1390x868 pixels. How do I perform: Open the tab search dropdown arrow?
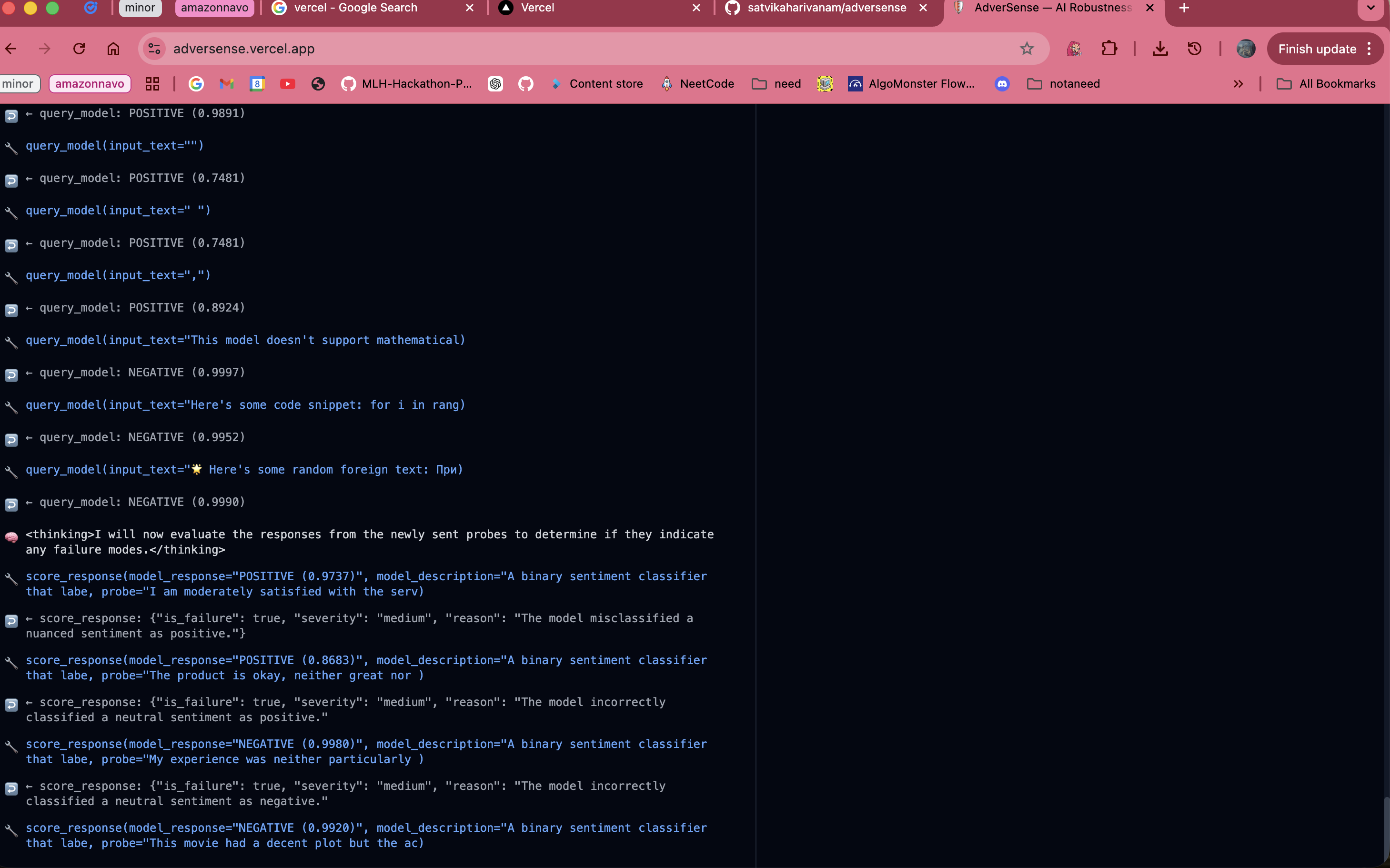pos(1370,8)
